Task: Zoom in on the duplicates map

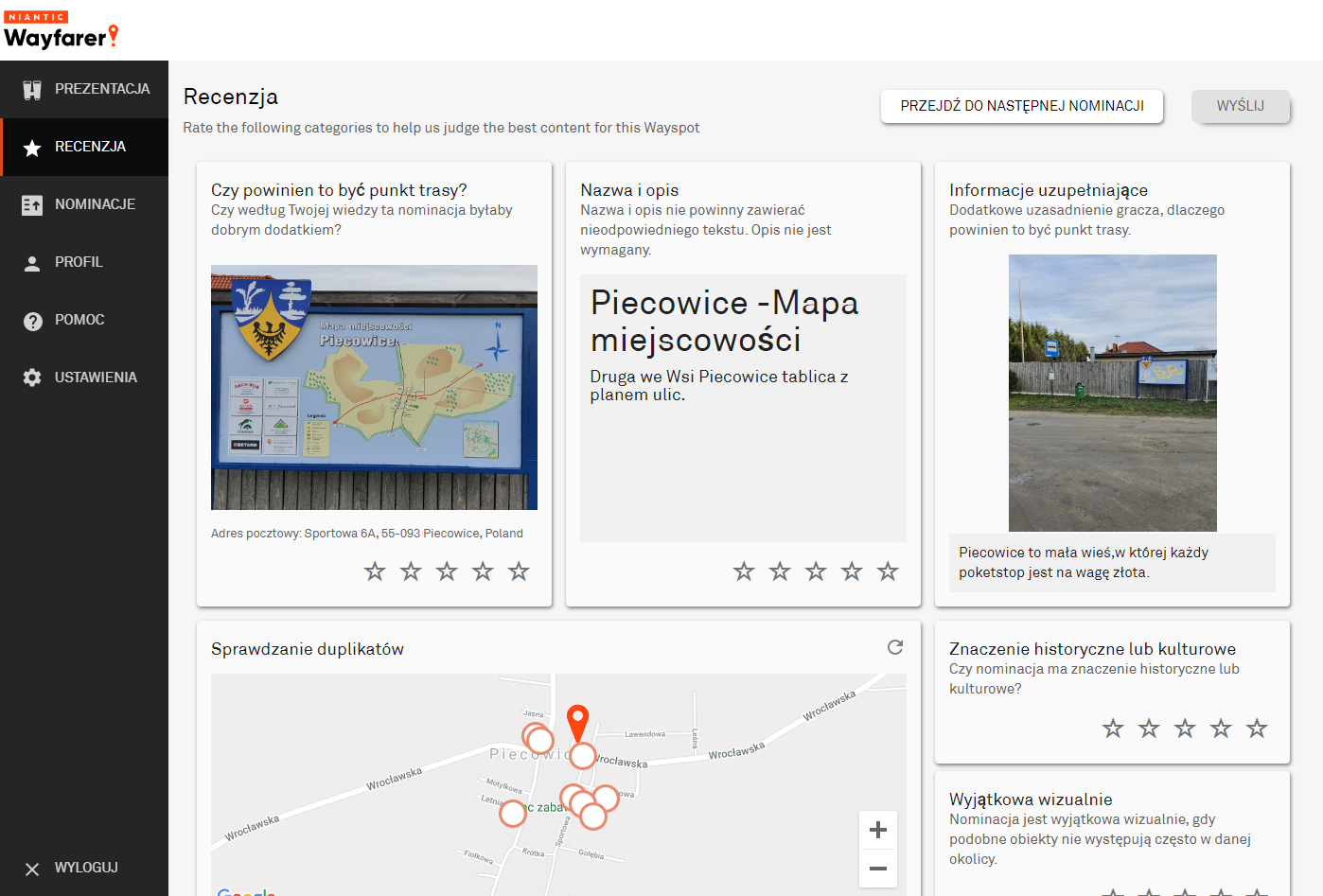Action: [877, 830]
